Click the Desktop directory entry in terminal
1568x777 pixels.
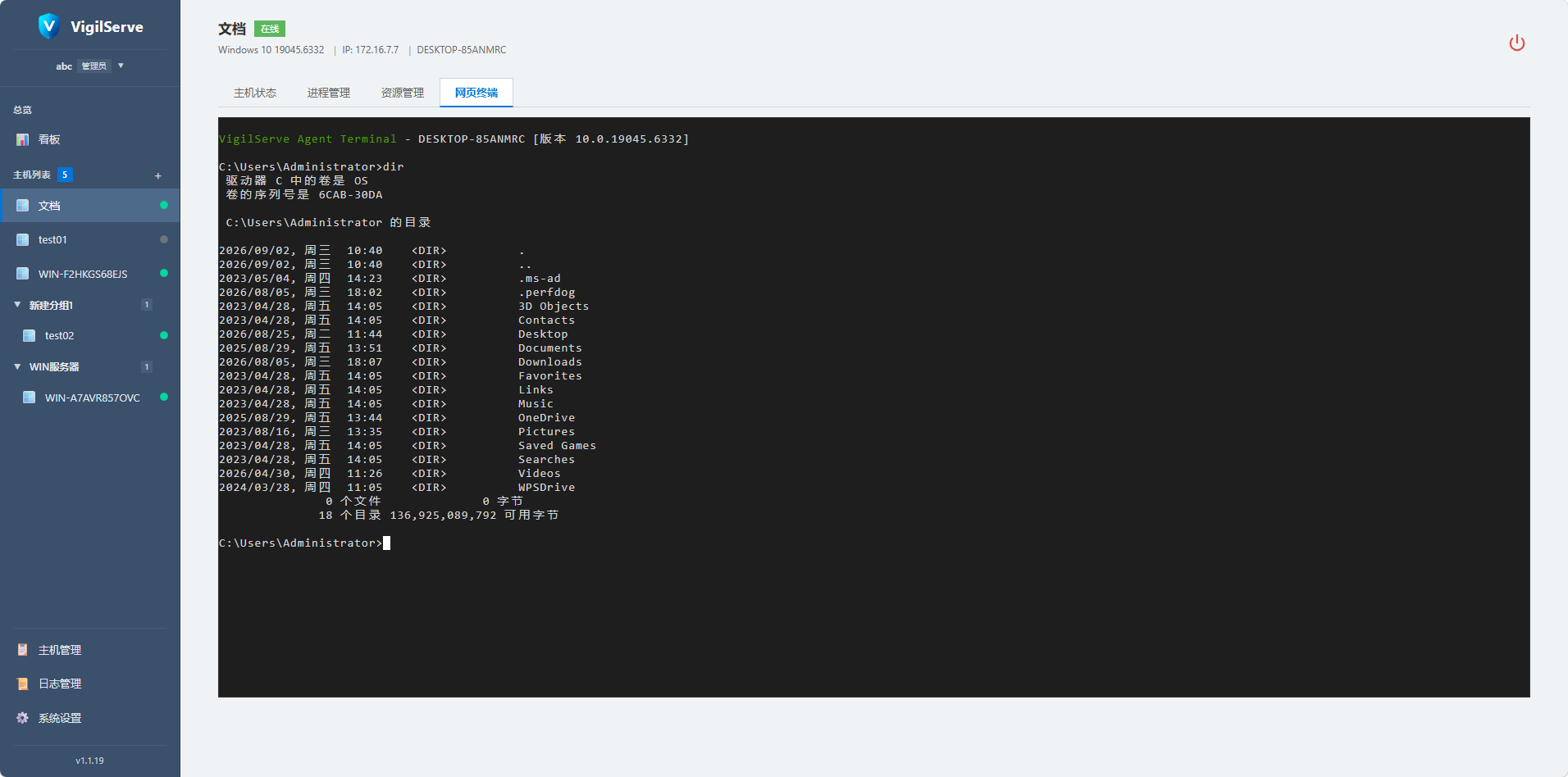tap(543, 334)
